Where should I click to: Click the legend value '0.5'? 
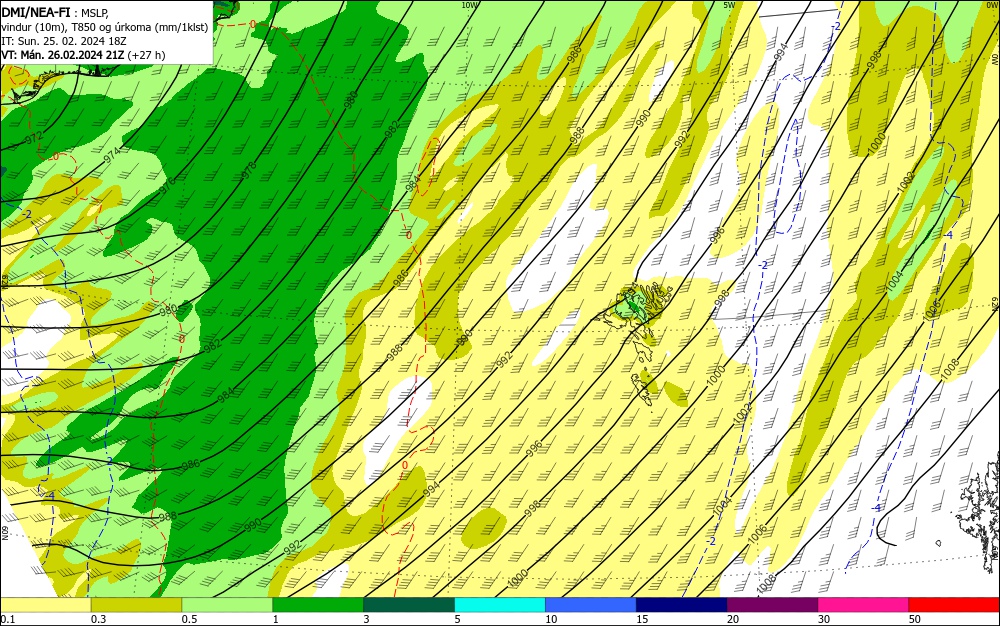pos(189,619)
